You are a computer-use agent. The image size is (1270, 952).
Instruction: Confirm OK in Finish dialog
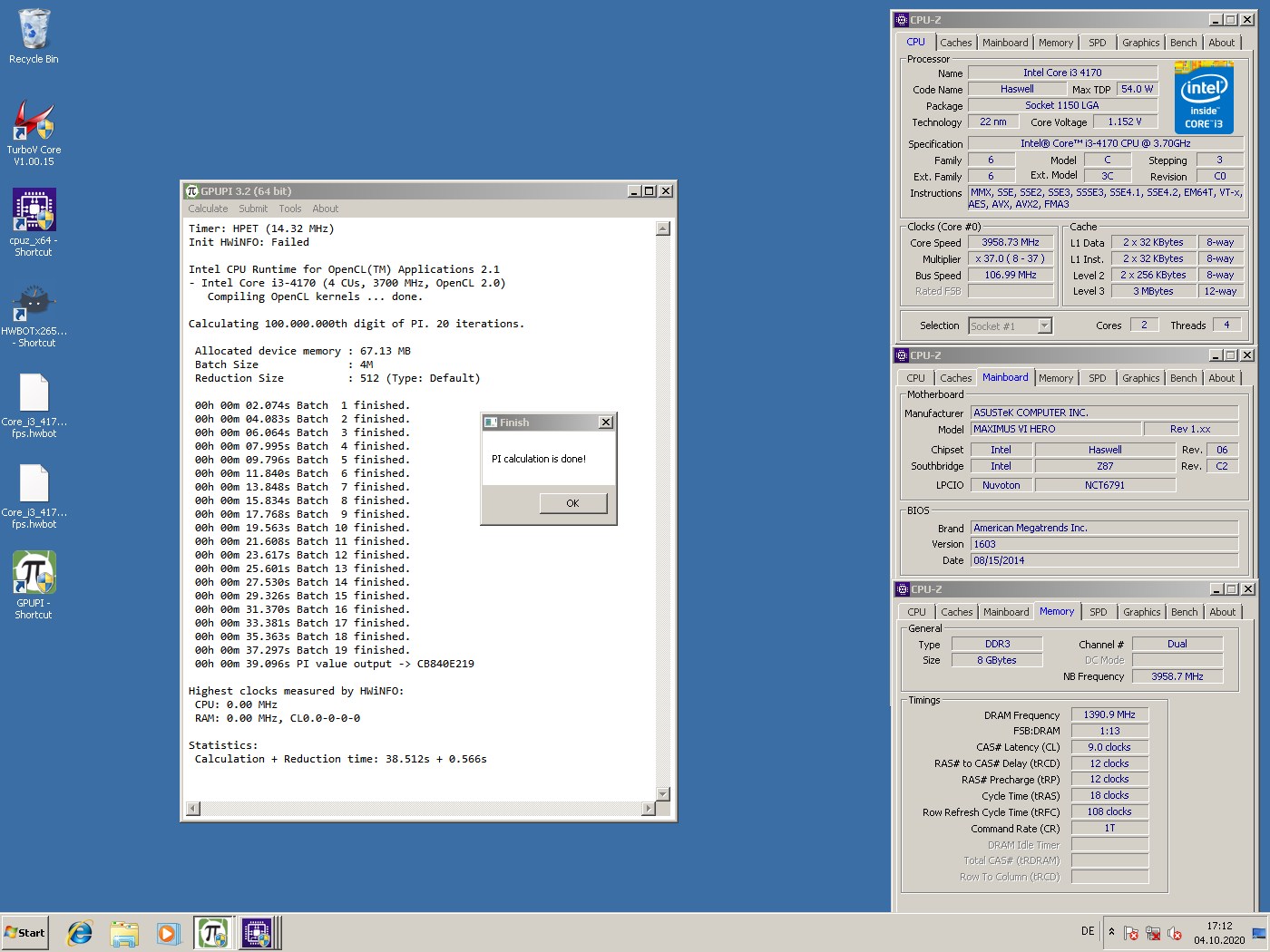(x=572, y=503)
